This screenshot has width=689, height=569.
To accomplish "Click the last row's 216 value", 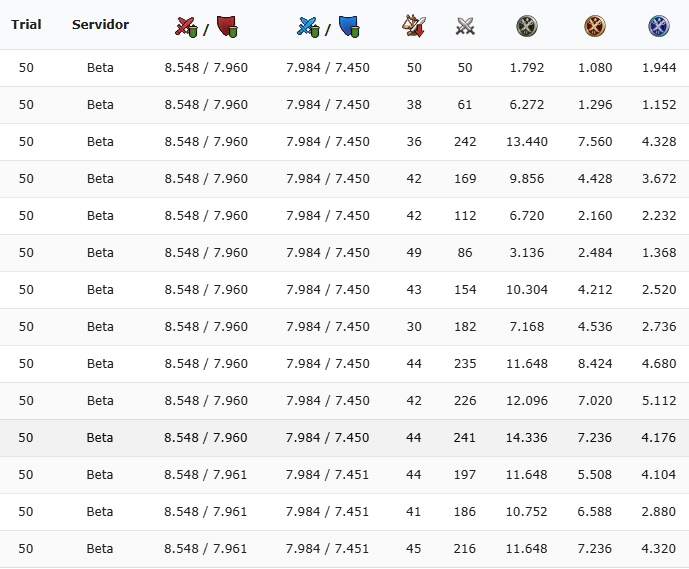I will point(464,549).
